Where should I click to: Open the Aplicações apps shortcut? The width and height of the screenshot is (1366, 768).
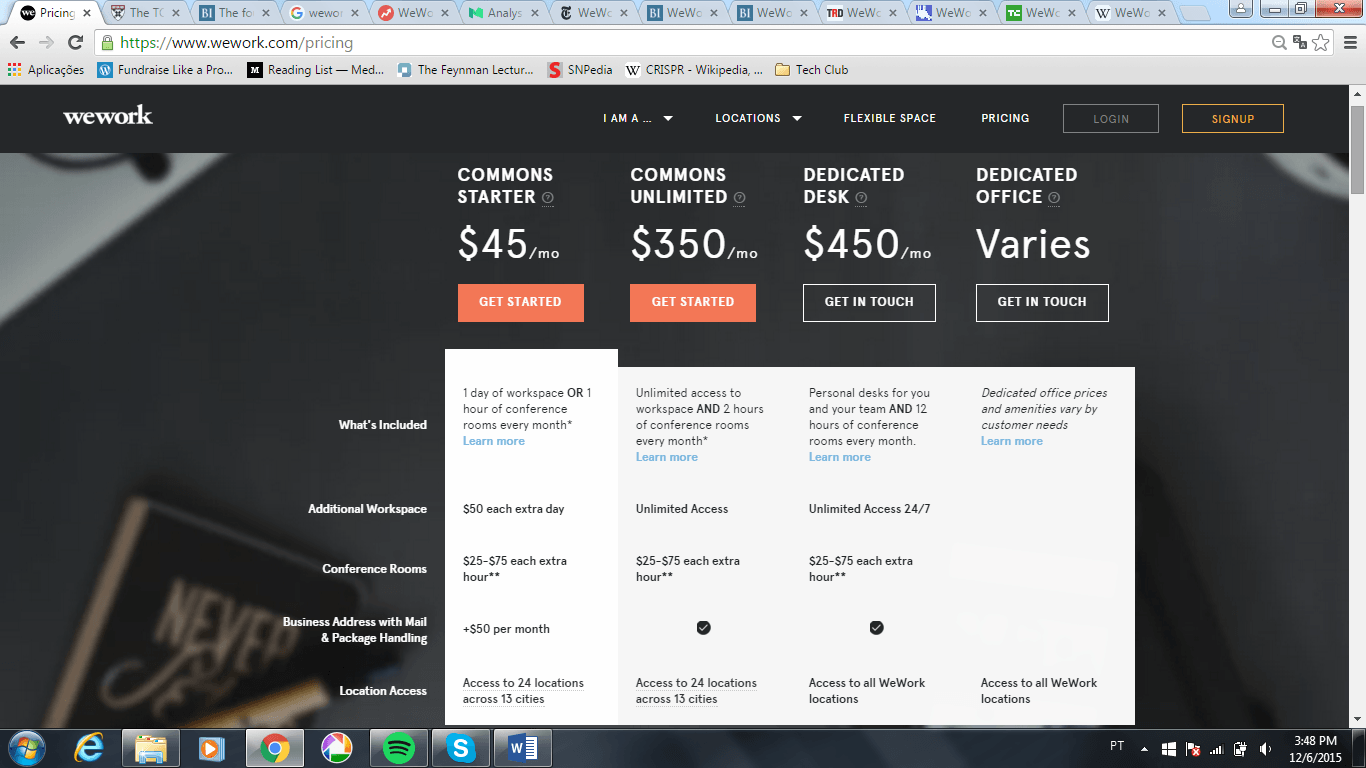pyautogui.click(x=46, y=70)
